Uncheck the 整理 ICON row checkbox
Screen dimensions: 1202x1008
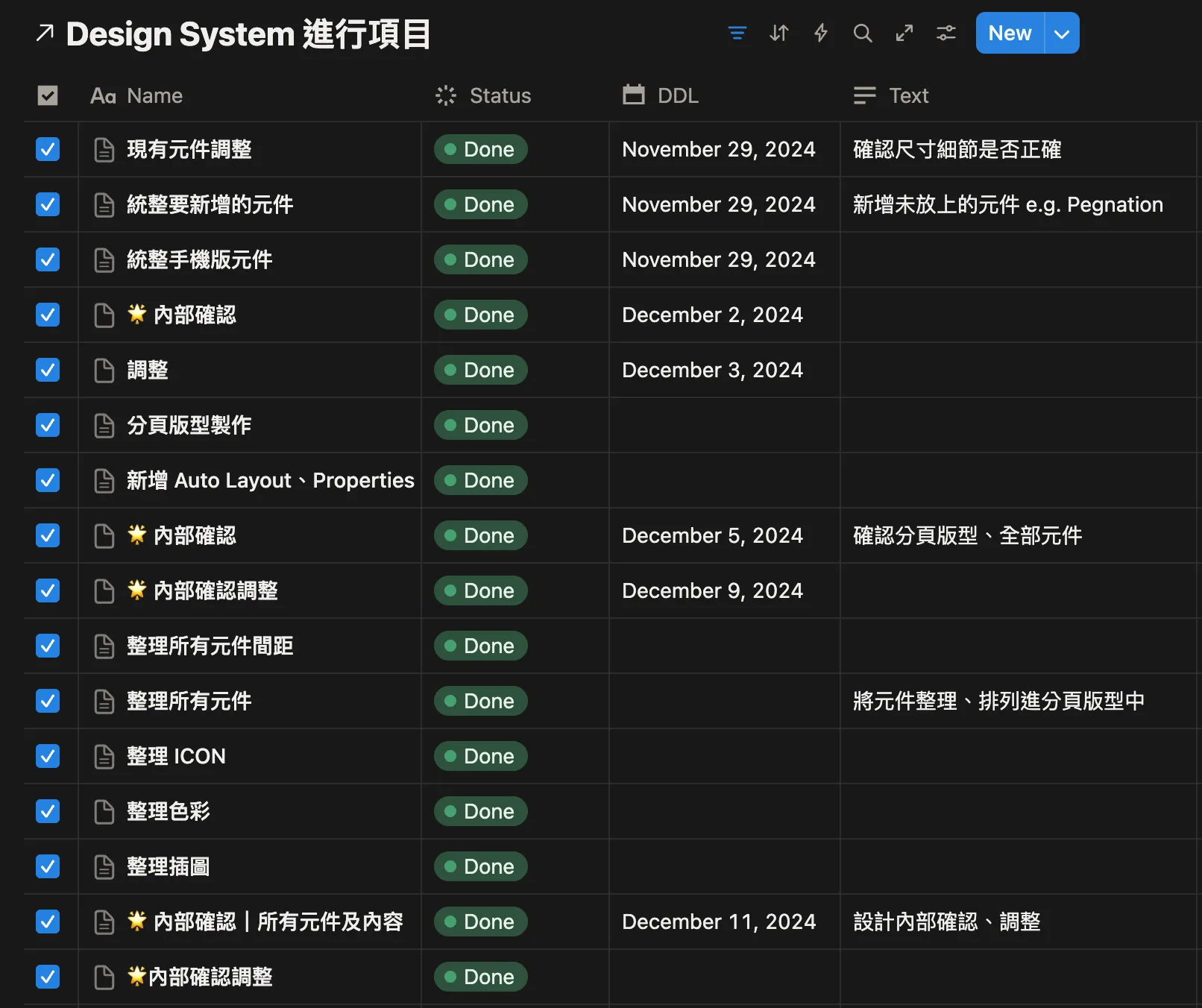pyautogui.click(x=48, y=756)
